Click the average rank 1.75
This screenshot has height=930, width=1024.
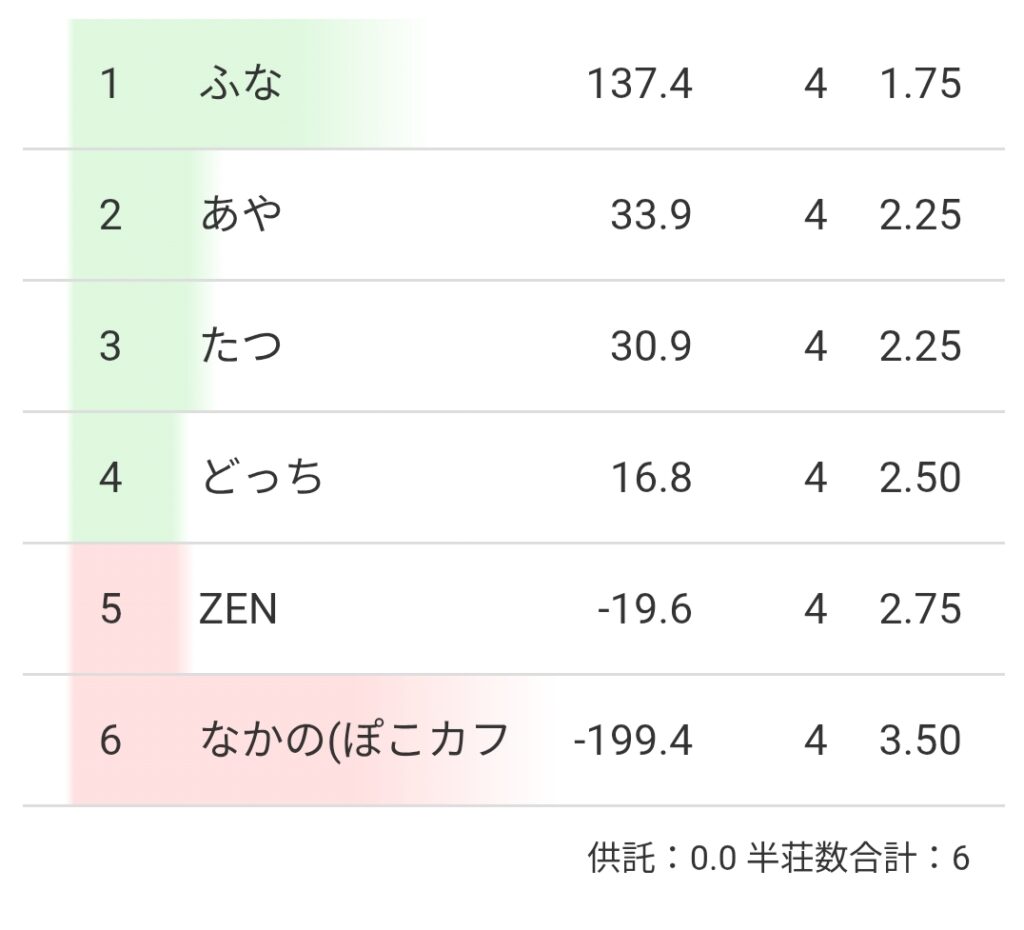point(920,84)
